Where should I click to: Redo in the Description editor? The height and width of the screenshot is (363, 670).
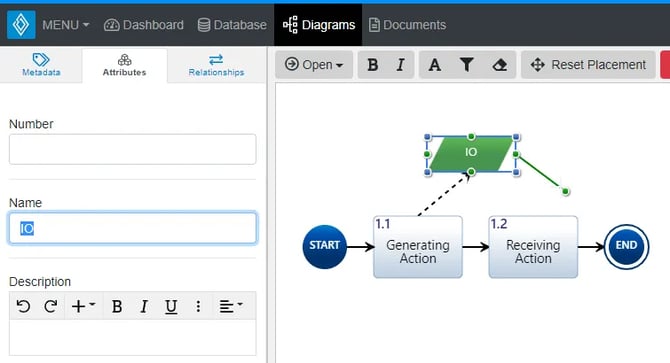(50, 306)
